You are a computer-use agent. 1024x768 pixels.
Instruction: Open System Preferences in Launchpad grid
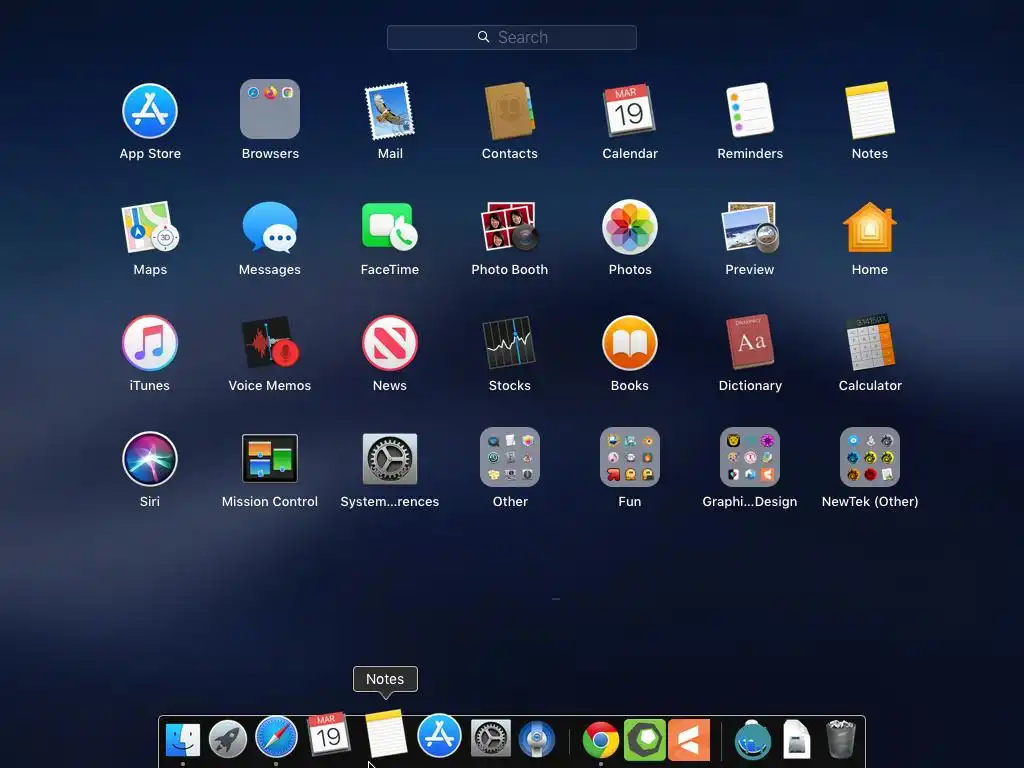tap(390, 458)
